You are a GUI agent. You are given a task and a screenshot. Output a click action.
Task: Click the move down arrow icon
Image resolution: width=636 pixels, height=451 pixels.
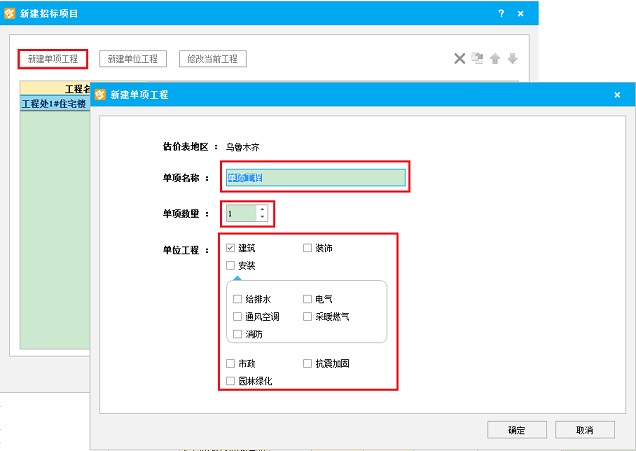click(x=512, y=59)
